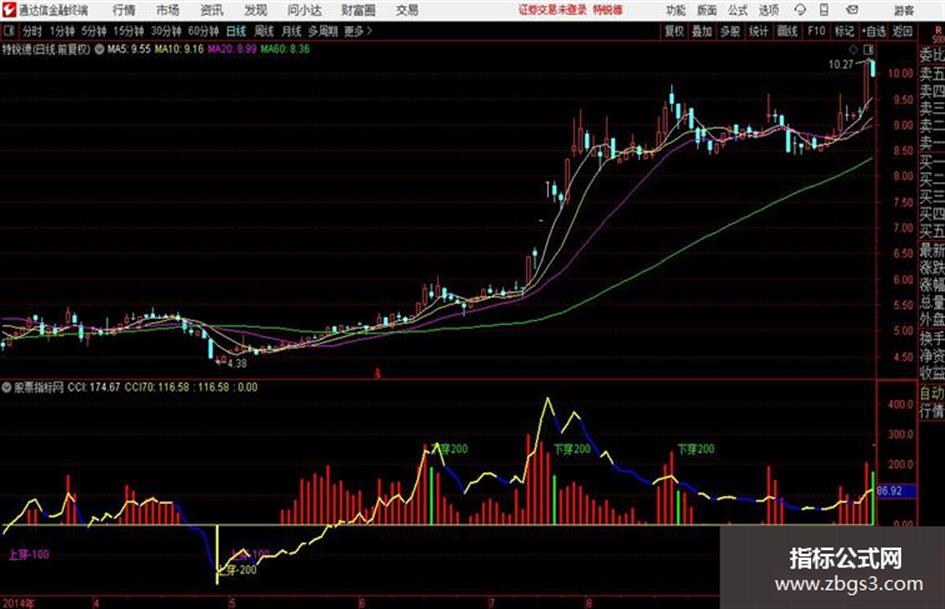Click the MA5: 9.55 value label
This screenshot has height=609, width=945.
point(129,49)
